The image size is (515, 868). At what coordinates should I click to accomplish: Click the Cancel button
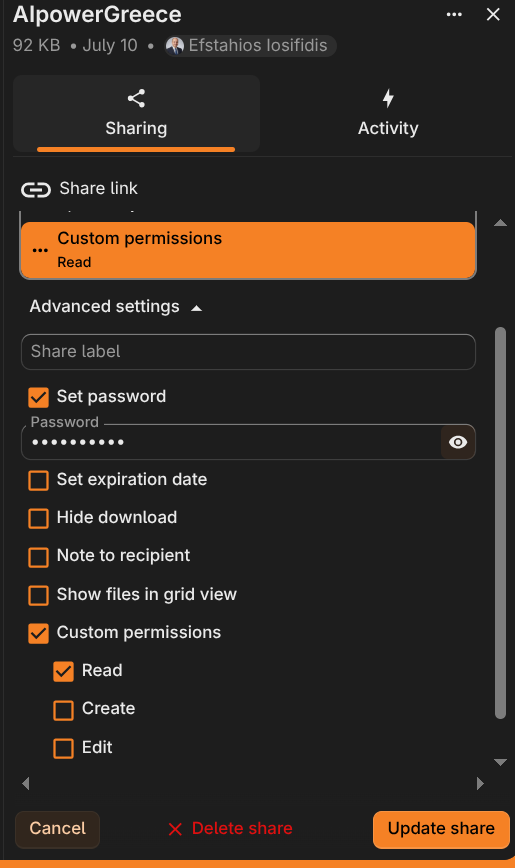coord(58,829)
